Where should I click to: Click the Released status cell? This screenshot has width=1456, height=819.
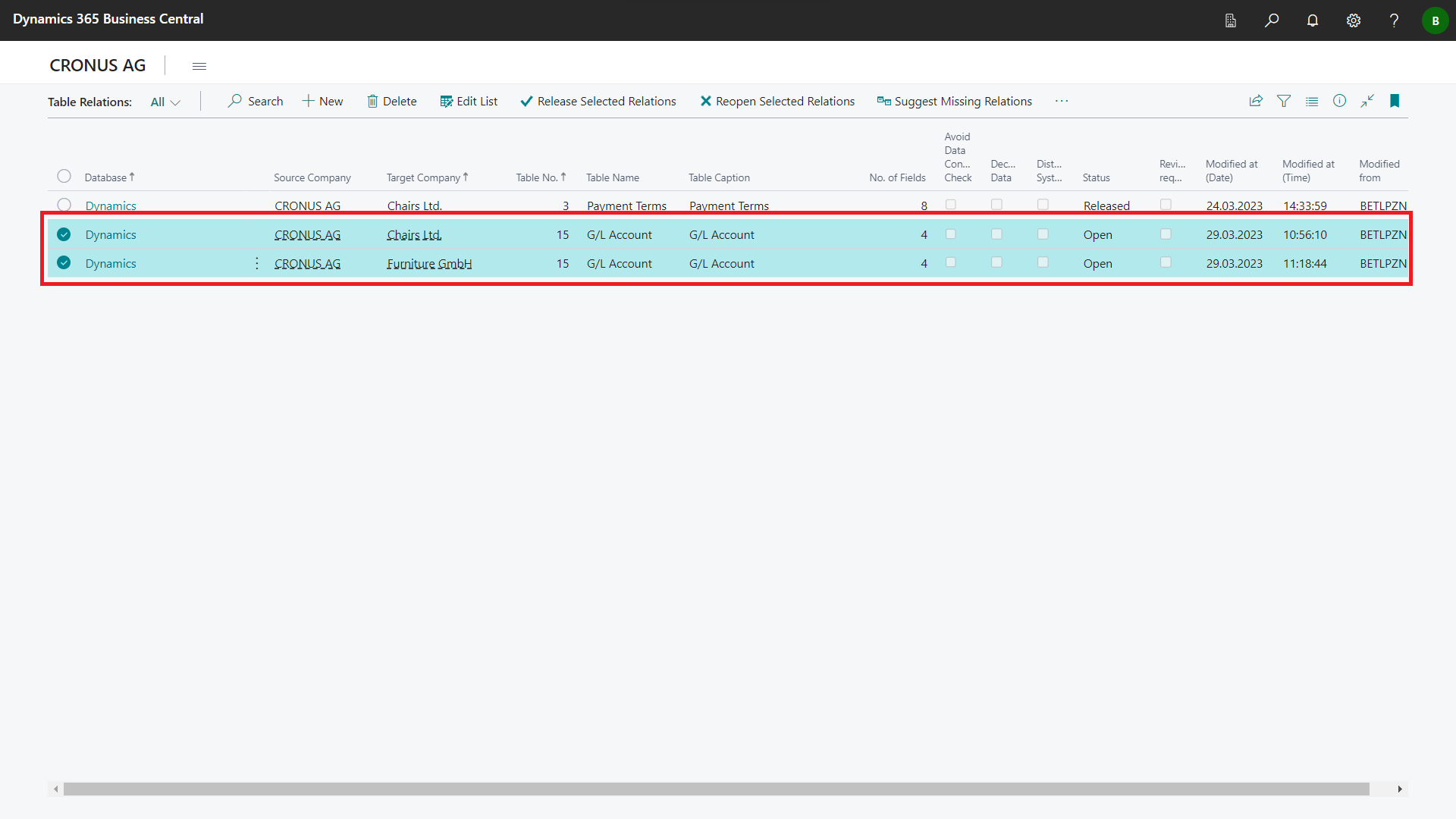pyautogui.click(x=1106, y=206)
